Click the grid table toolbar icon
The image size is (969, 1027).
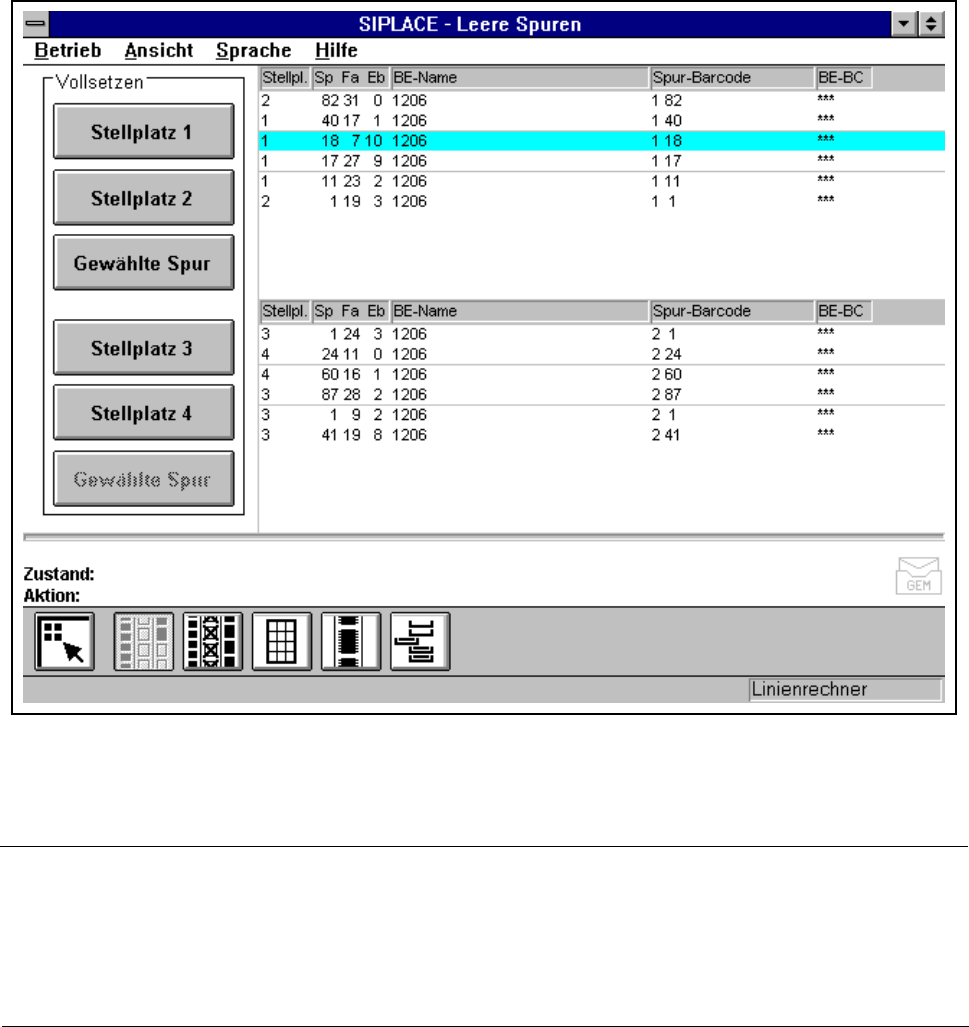282,641
